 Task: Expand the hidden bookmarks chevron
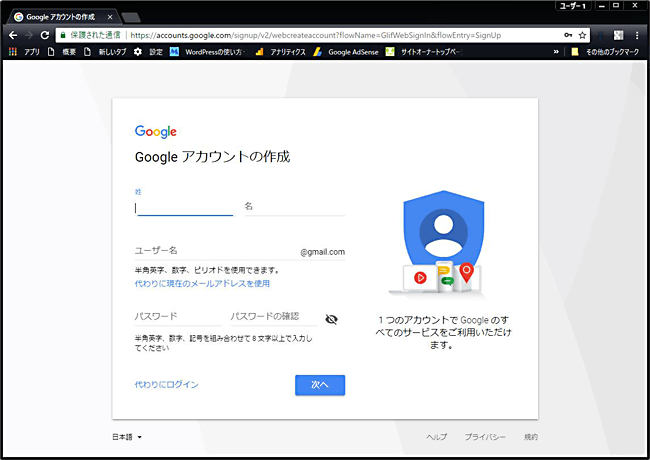tap(556, 52)
